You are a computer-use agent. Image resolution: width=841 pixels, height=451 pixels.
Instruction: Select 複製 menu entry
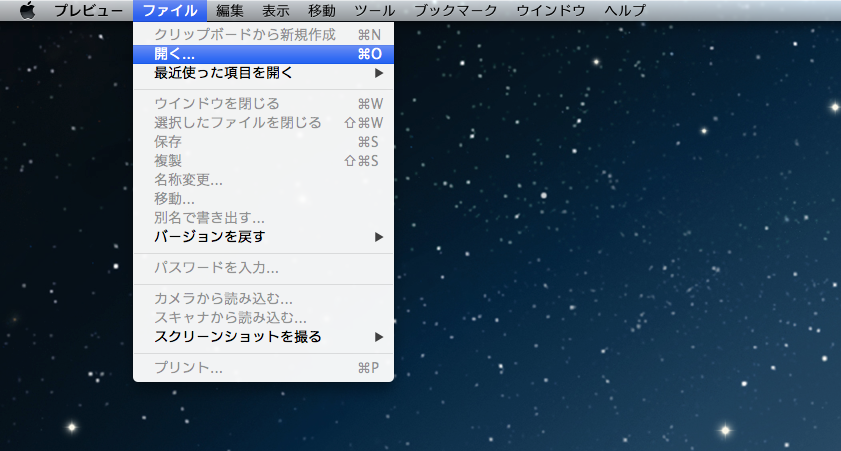pos(263,161)
